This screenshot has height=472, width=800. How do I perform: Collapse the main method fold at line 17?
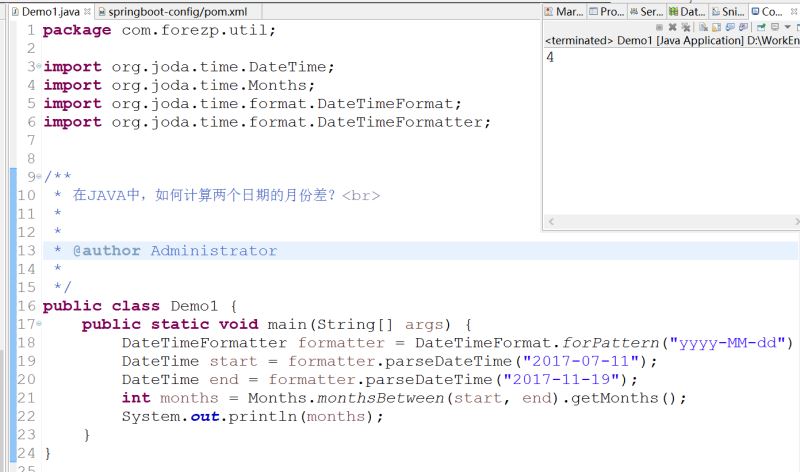pos(39,323)
